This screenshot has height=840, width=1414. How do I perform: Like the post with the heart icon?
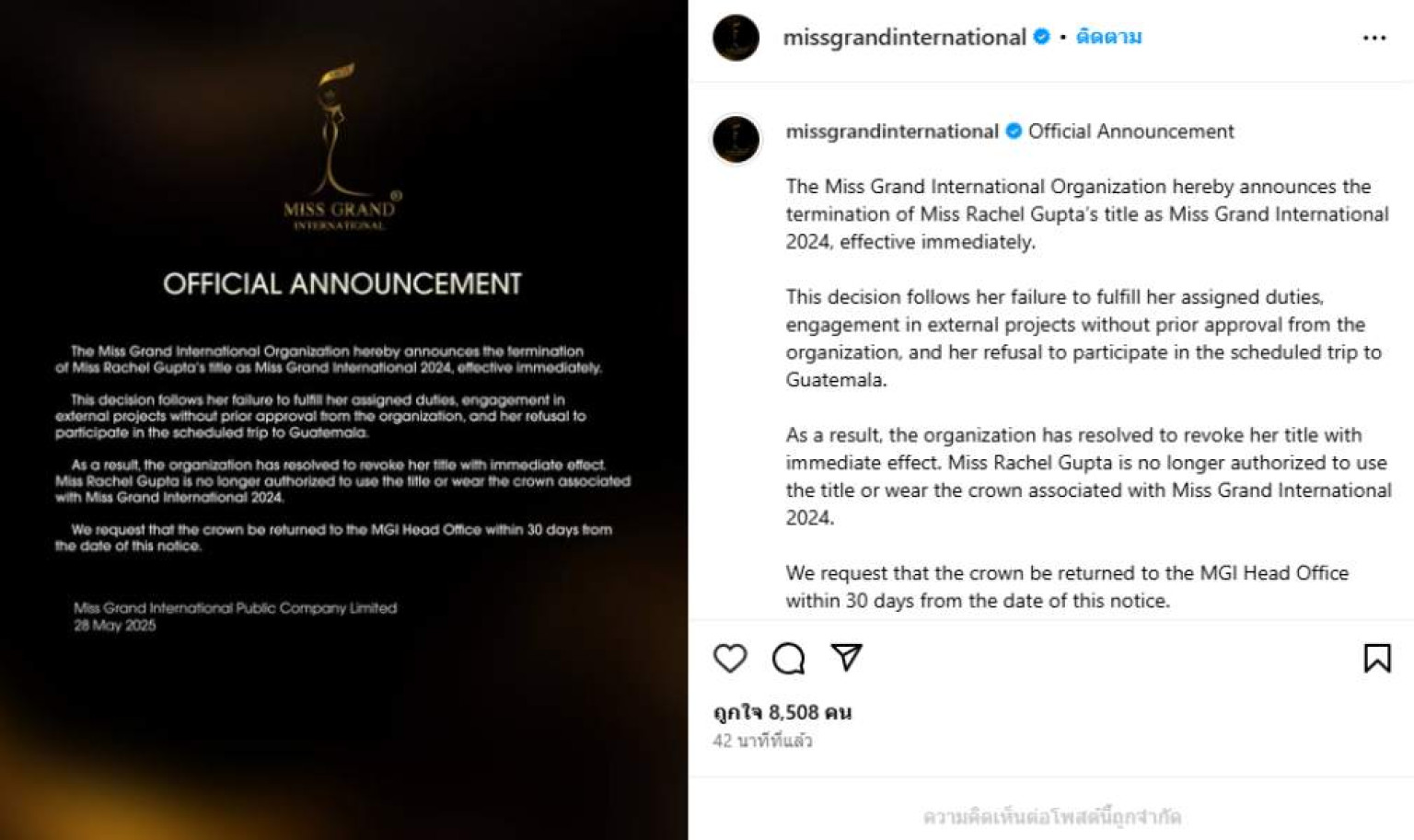(730, 658)
